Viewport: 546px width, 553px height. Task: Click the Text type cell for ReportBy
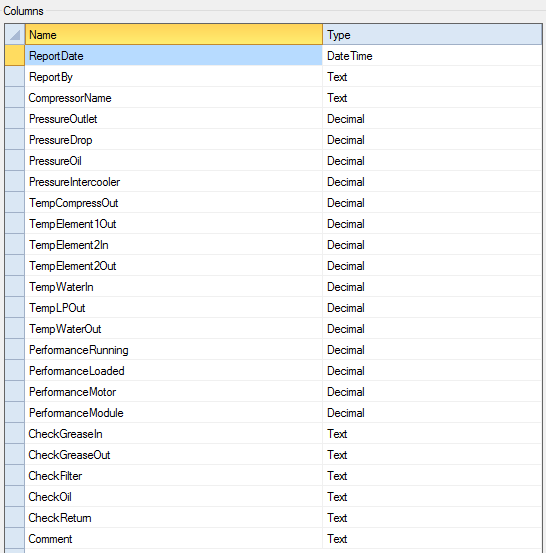(x=432, y=77)
